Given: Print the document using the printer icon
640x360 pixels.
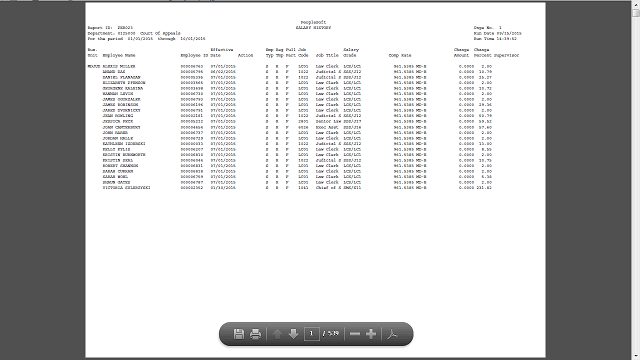Looking at the screenshot, I should click(x=256, y=334).
